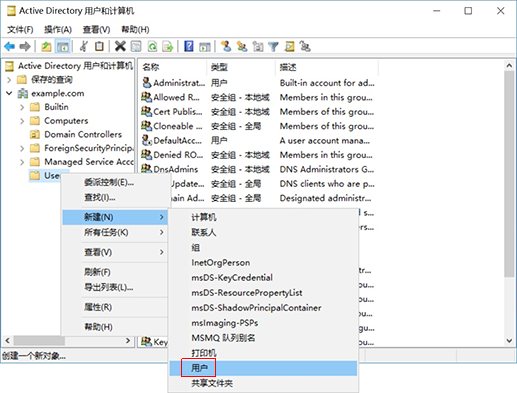Expand the 保存的查询 node
Screen dimensions: 517x393
9,80
